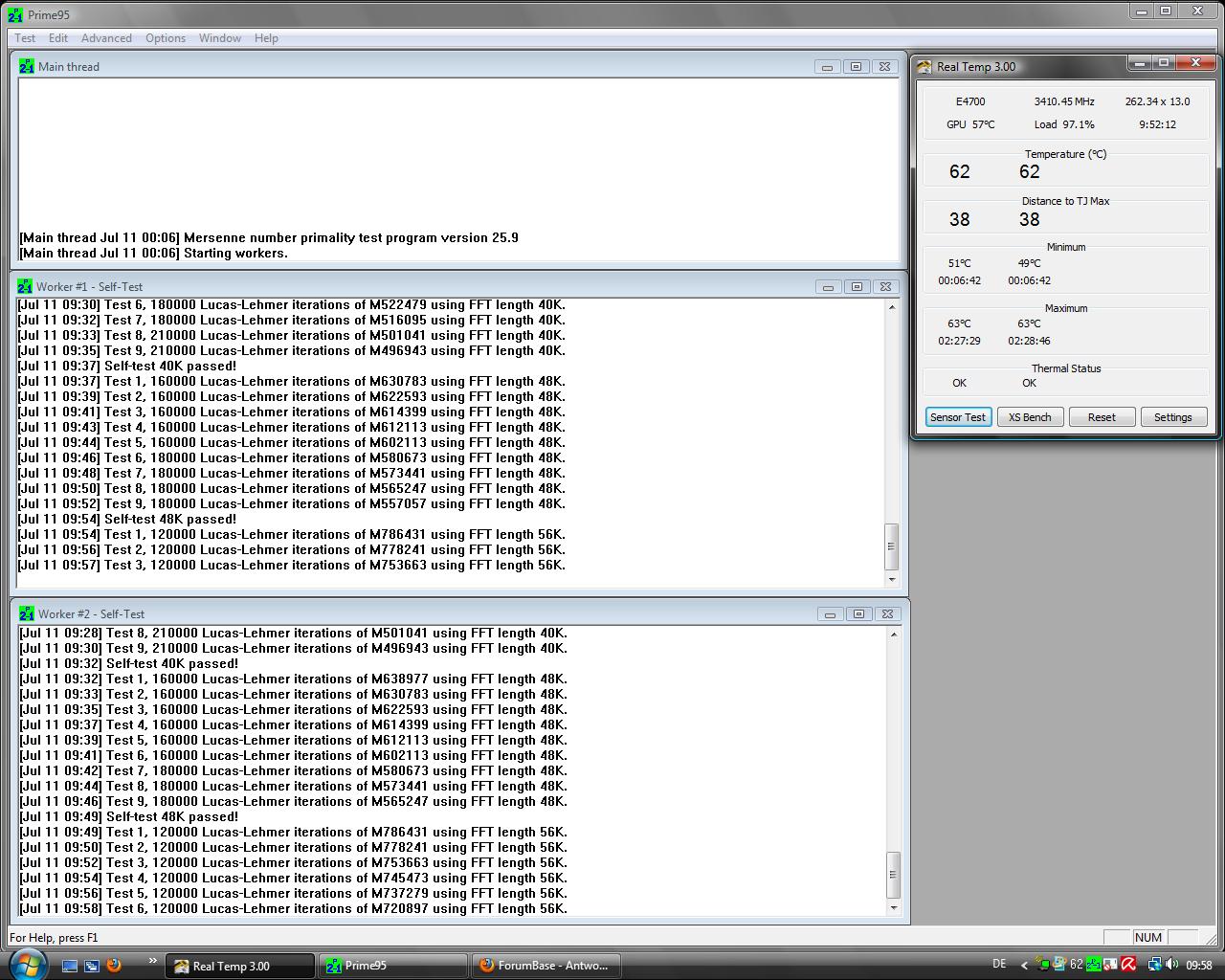Open the Advanced menu

[106, 38]
